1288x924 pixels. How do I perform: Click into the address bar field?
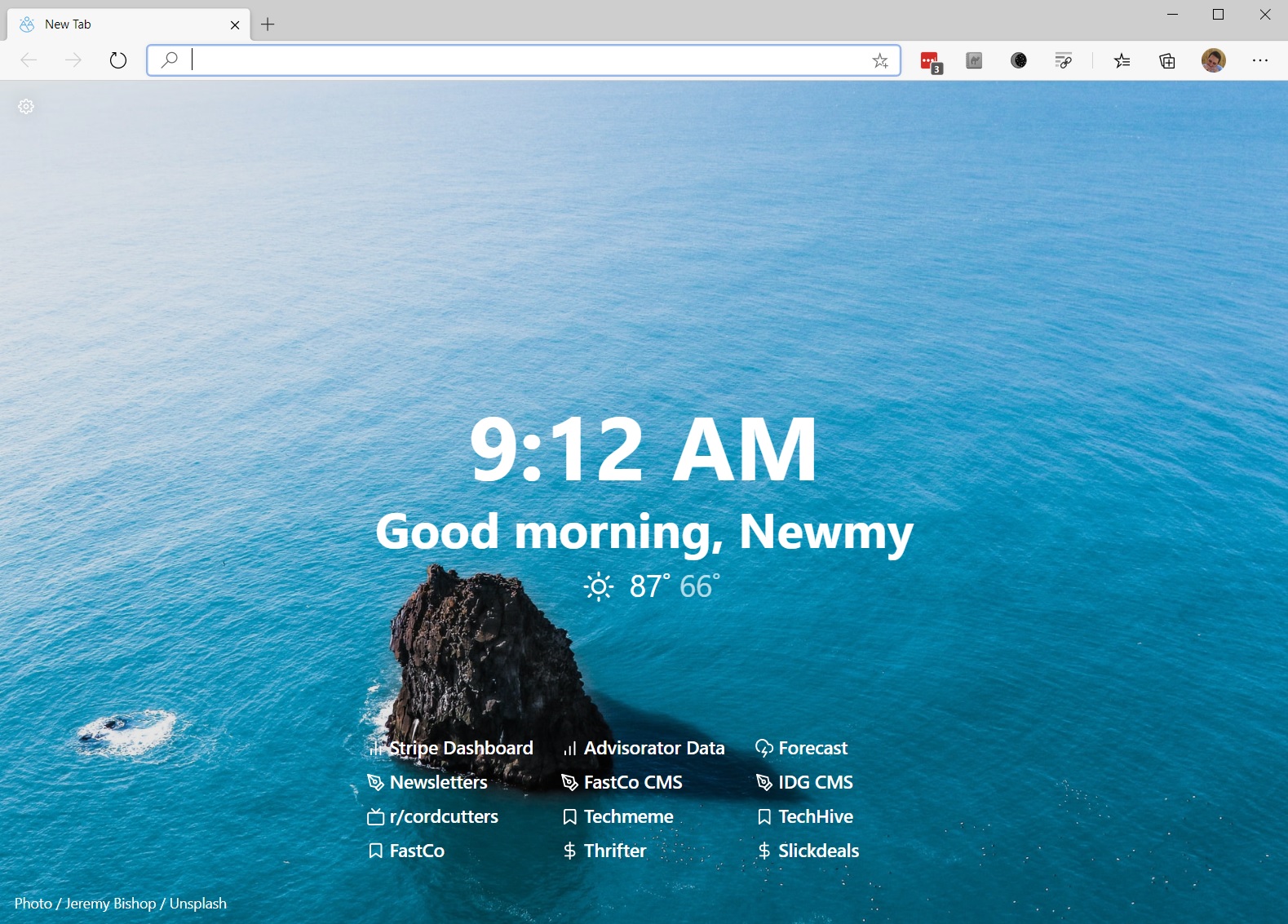click(x=522, y=60)
